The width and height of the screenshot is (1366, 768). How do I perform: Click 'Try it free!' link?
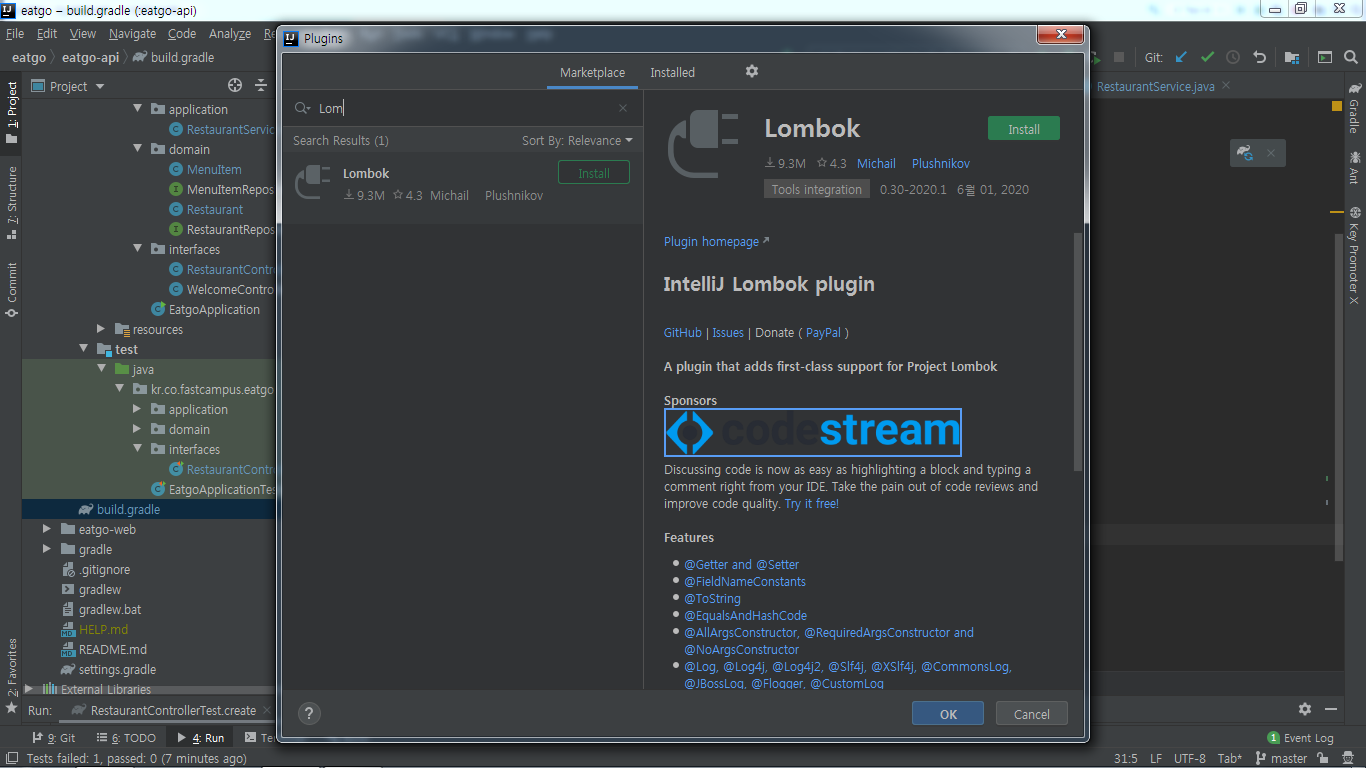click(x=812, y=503)
